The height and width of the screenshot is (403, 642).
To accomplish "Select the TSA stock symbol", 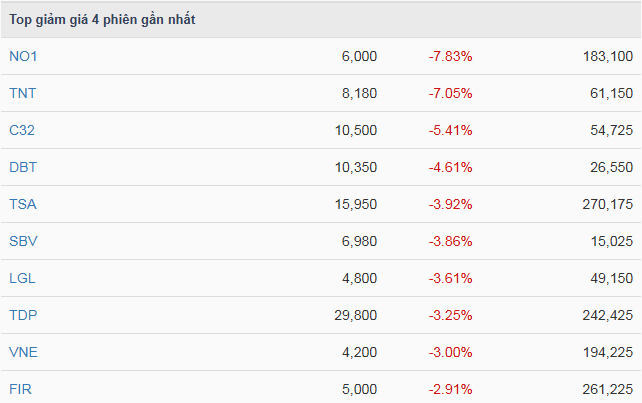I will (x=23, y=205).
